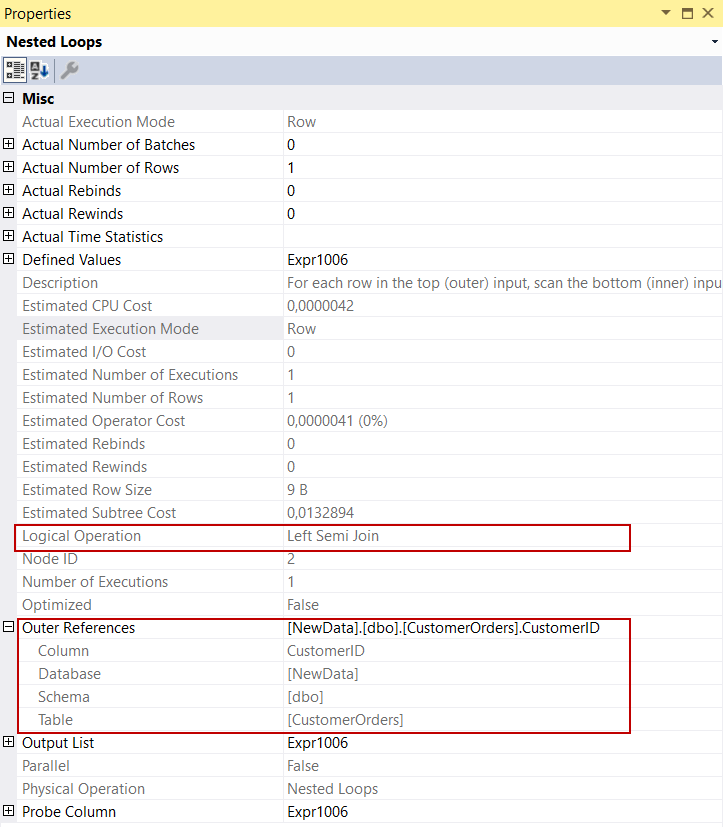Viewport: 723px width, 827px height.
Task: Sort properties alphabetically icon
Action: coord(40,70)
